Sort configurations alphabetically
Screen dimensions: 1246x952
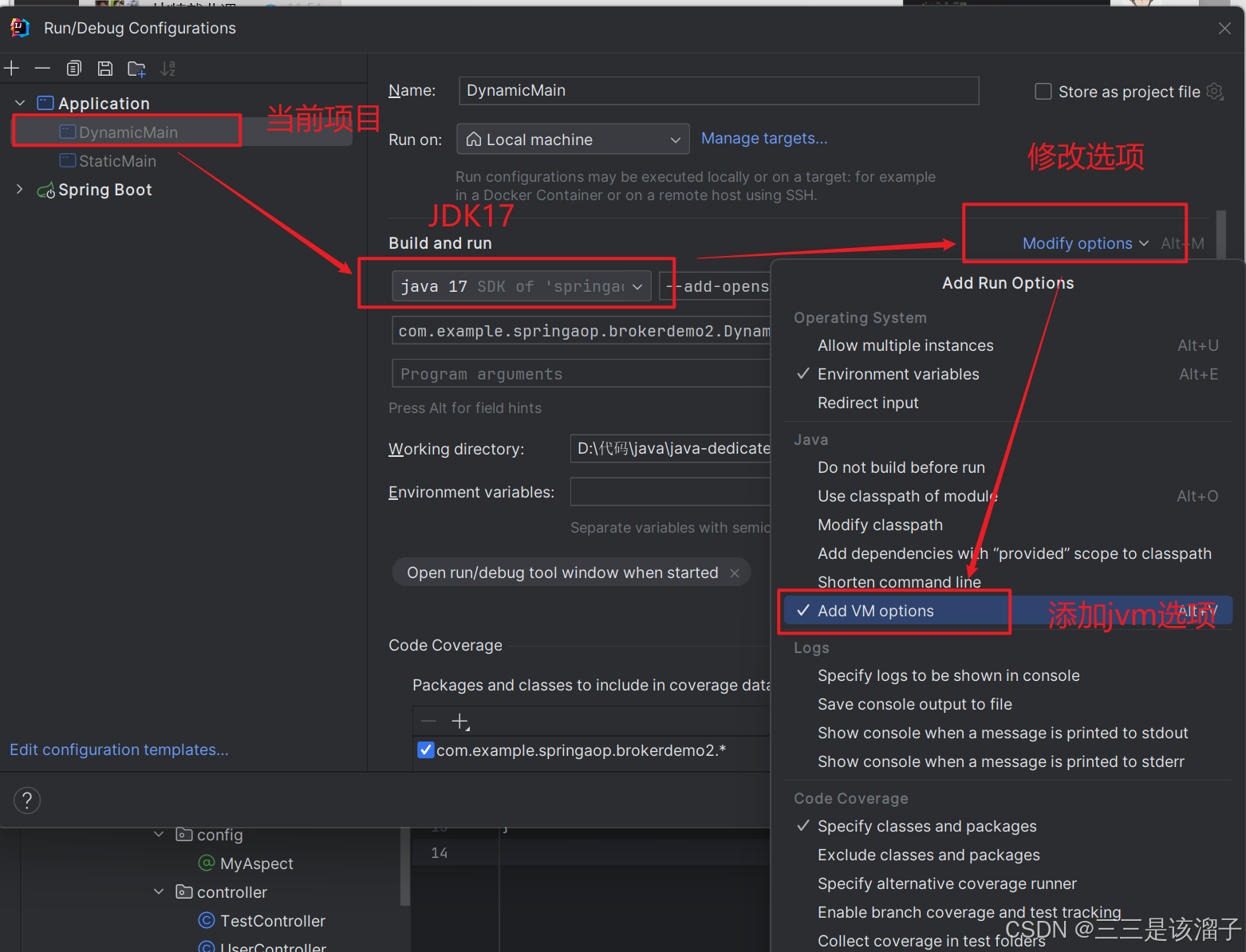tap(168, 68)
